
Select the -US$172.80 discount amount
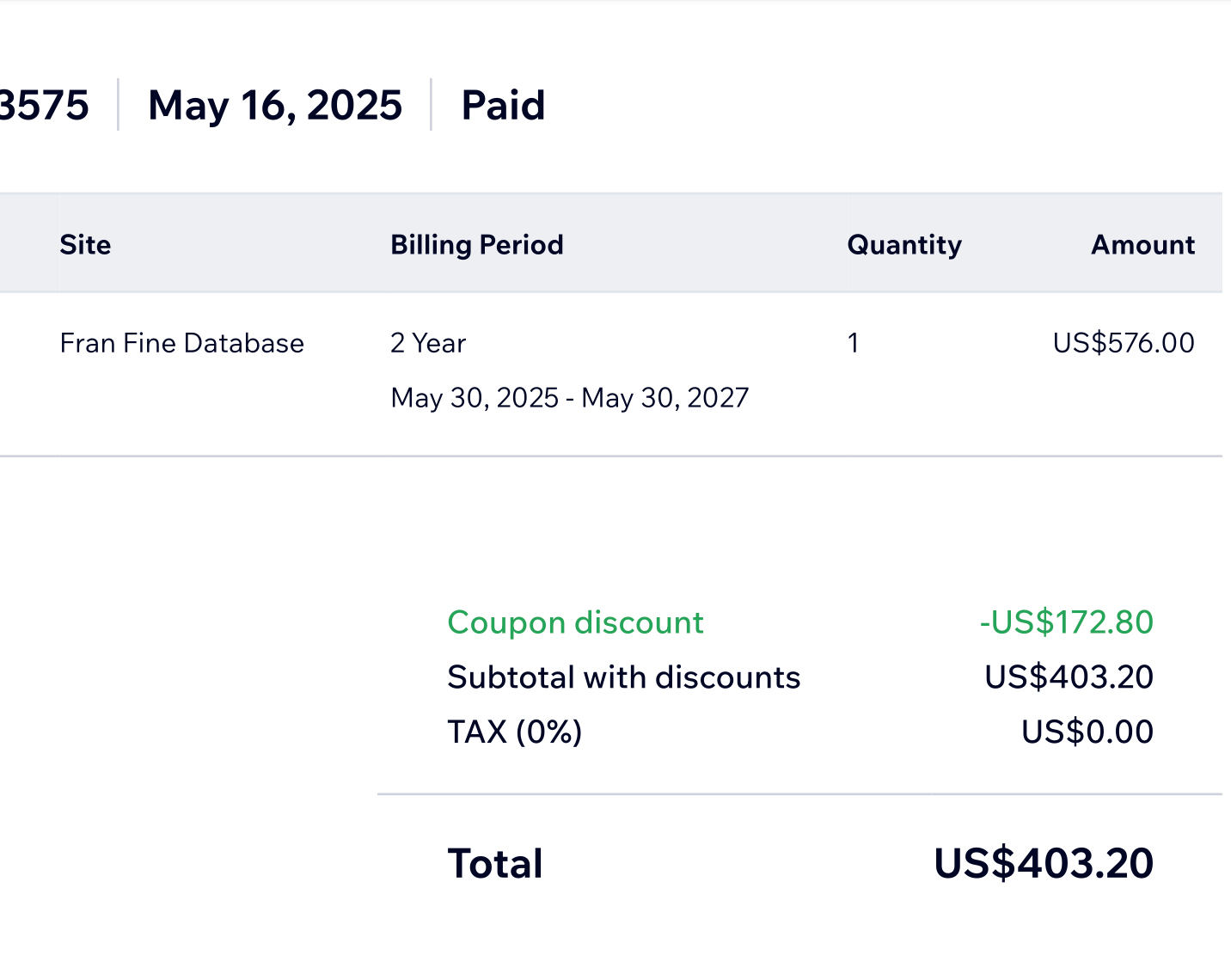click(x=1066, y=622)
